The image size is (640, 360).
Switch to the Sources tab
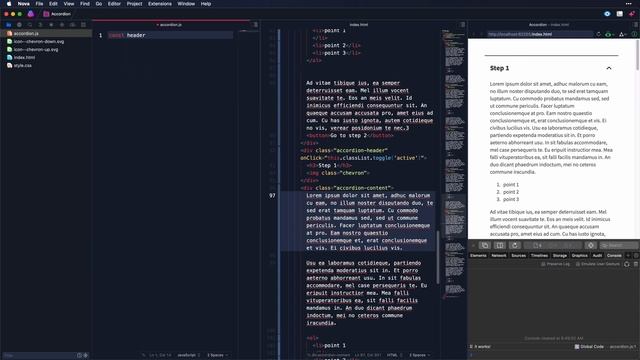coord(518,256)
